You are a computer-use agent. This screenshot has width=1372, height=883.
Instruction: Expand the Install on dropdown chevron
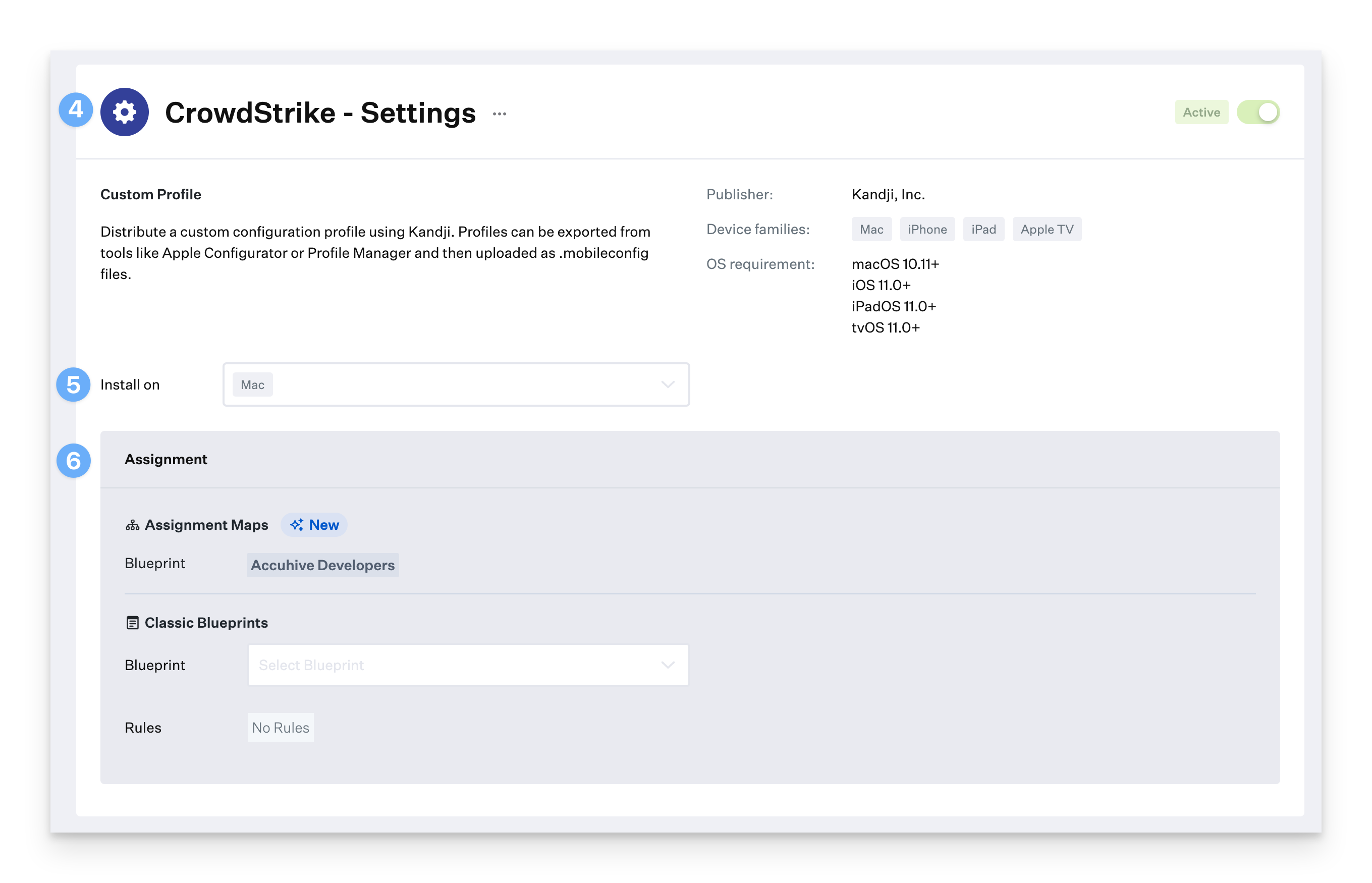tap(668, 384)
